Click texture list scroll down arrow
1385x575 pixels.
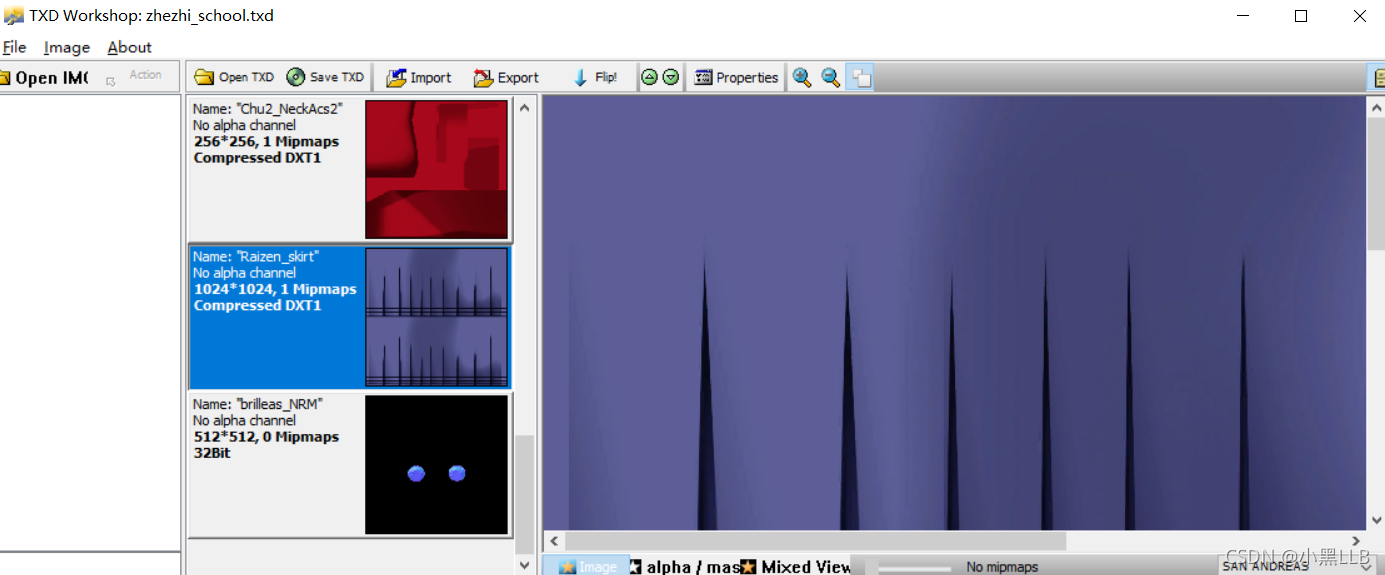point(525,565)
